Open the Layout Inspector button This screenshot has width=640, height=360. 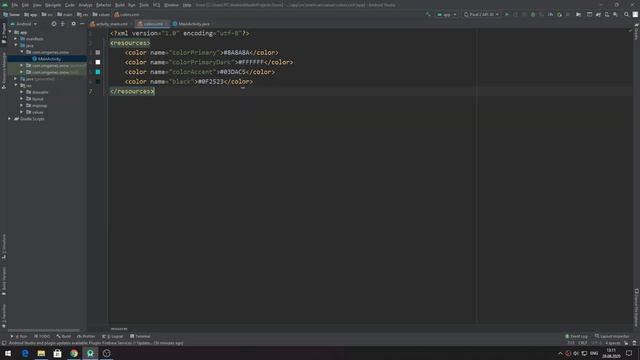[612, 336]
